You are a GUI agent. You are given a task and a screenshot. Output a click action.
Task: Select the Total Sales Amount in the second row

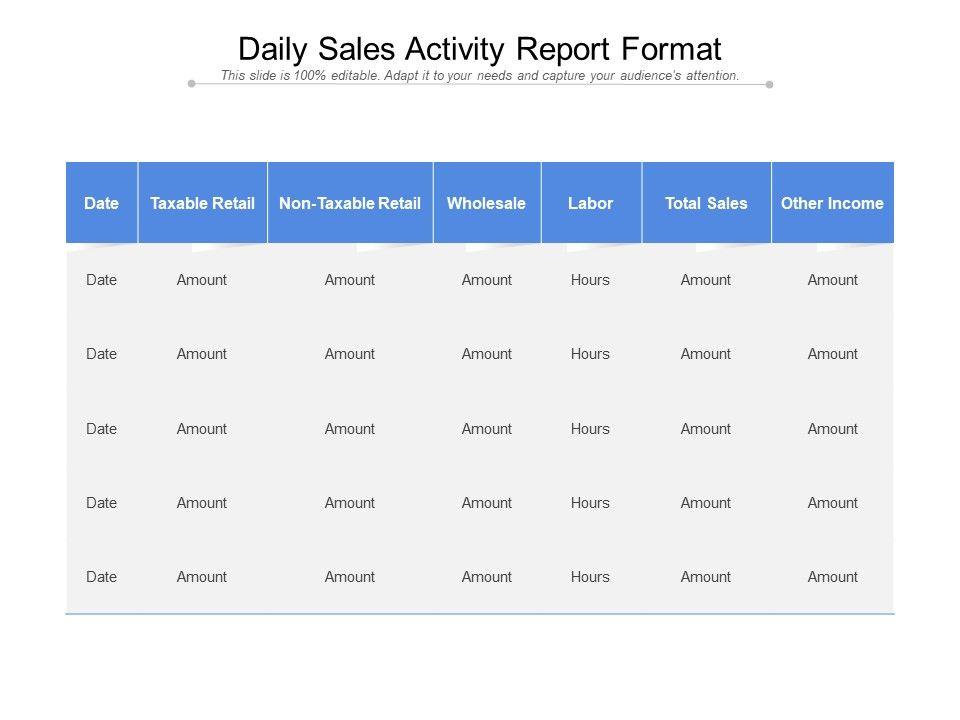706,354
